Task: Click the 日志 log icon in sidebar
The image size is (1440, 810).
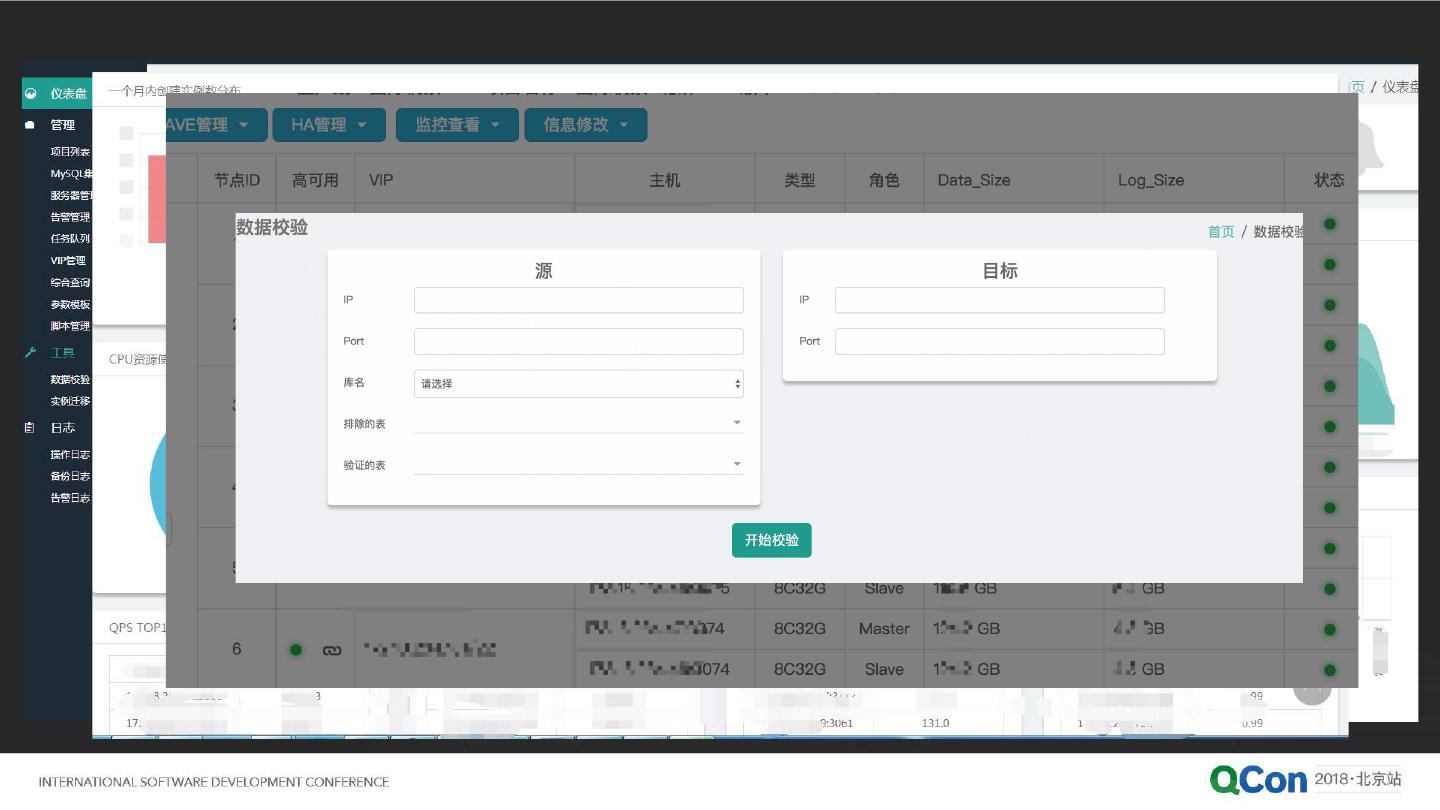Action: (x=30, y=428)
